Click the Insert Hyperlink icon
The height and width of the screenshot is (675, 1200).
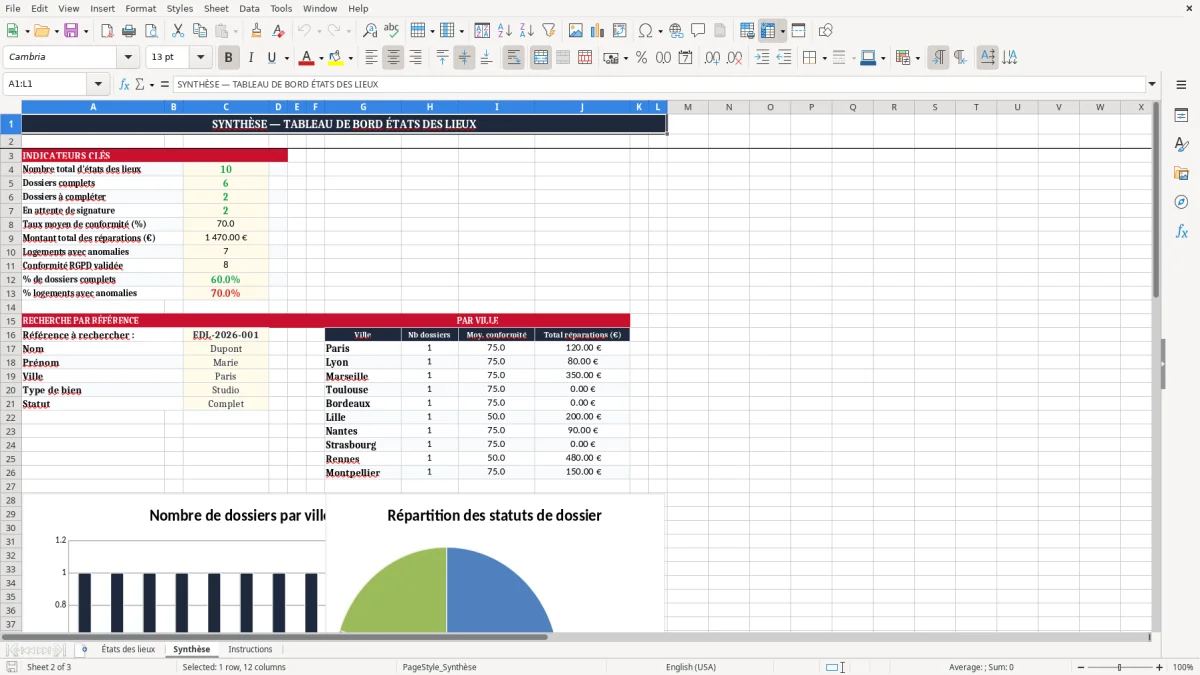coord(676,31)
